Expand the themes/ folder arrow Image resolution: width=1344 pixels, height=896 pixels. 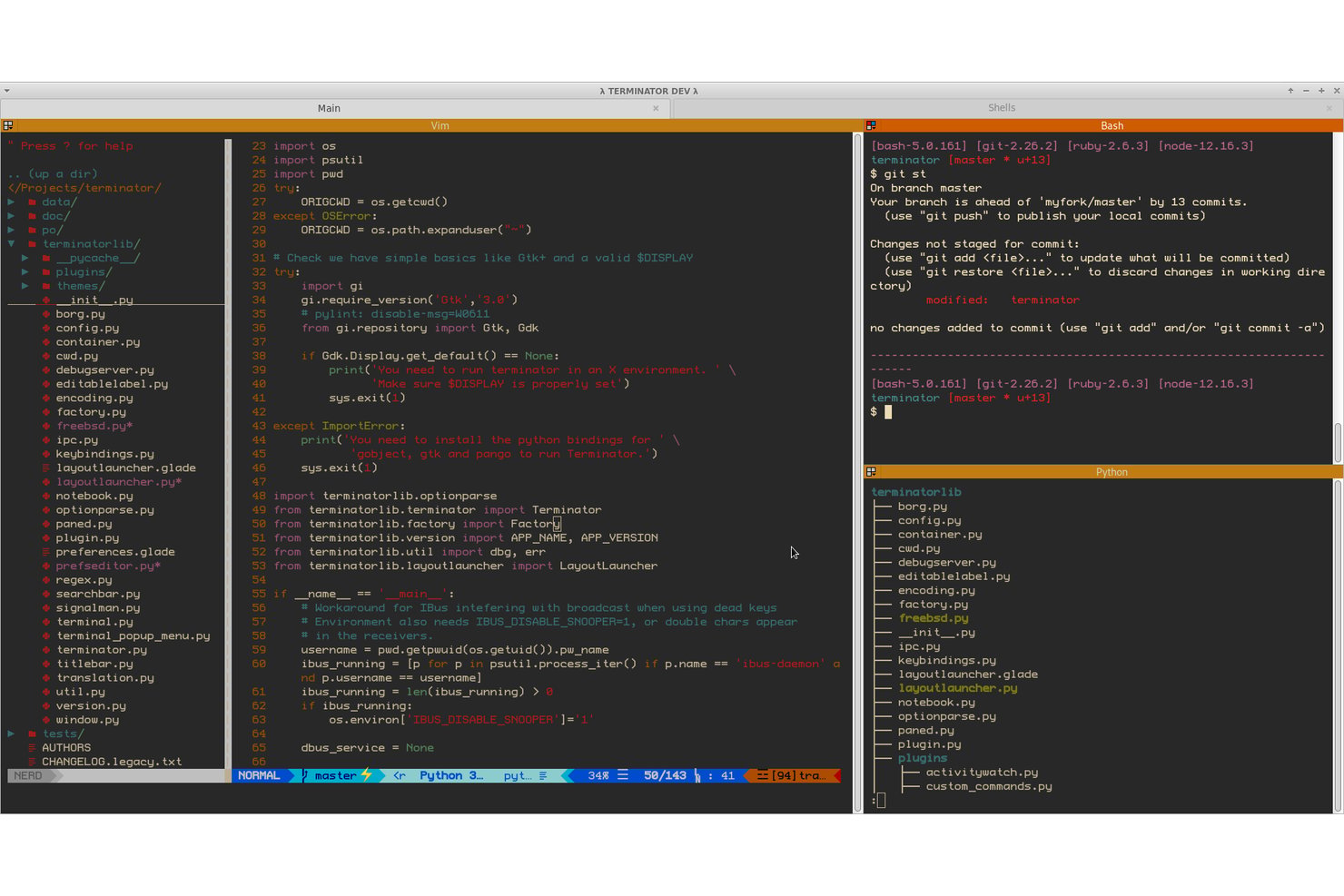25,286
